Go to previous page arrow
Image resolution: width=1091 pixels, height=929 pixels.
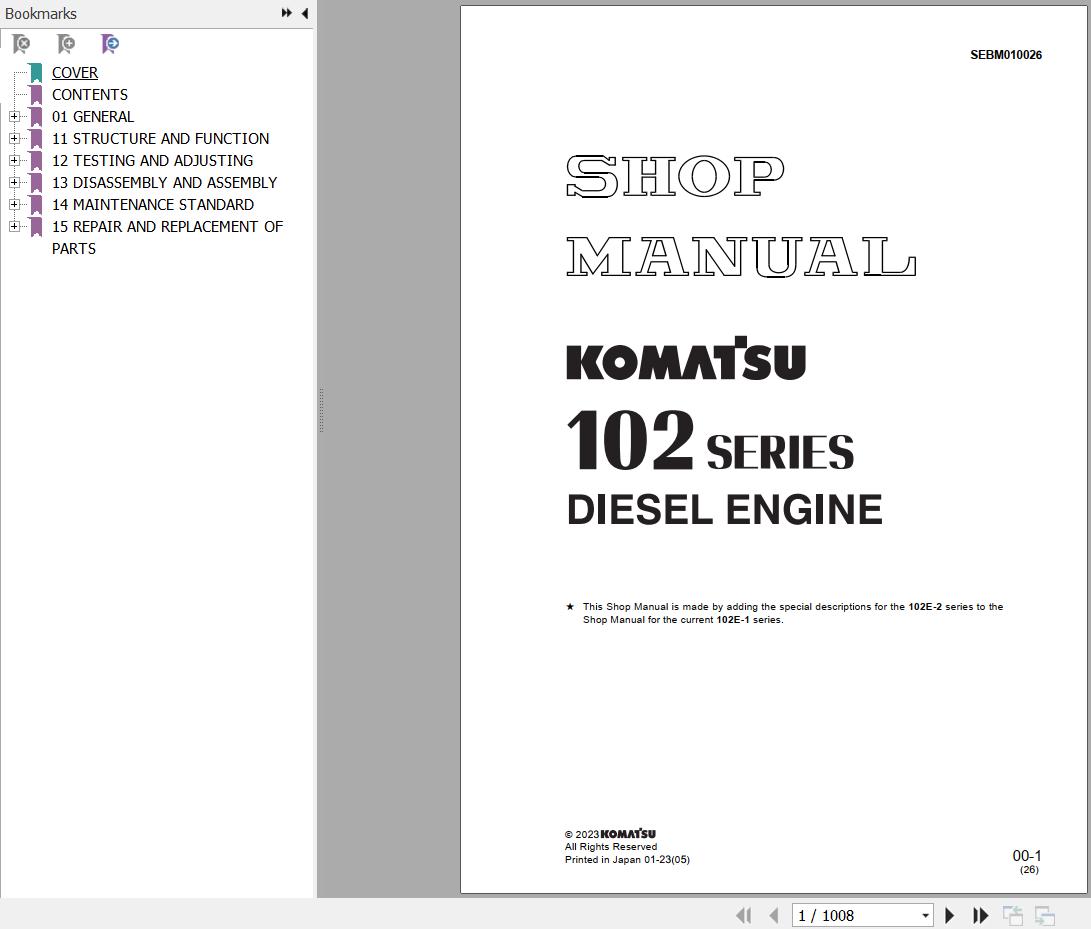(x=773, y=915)
